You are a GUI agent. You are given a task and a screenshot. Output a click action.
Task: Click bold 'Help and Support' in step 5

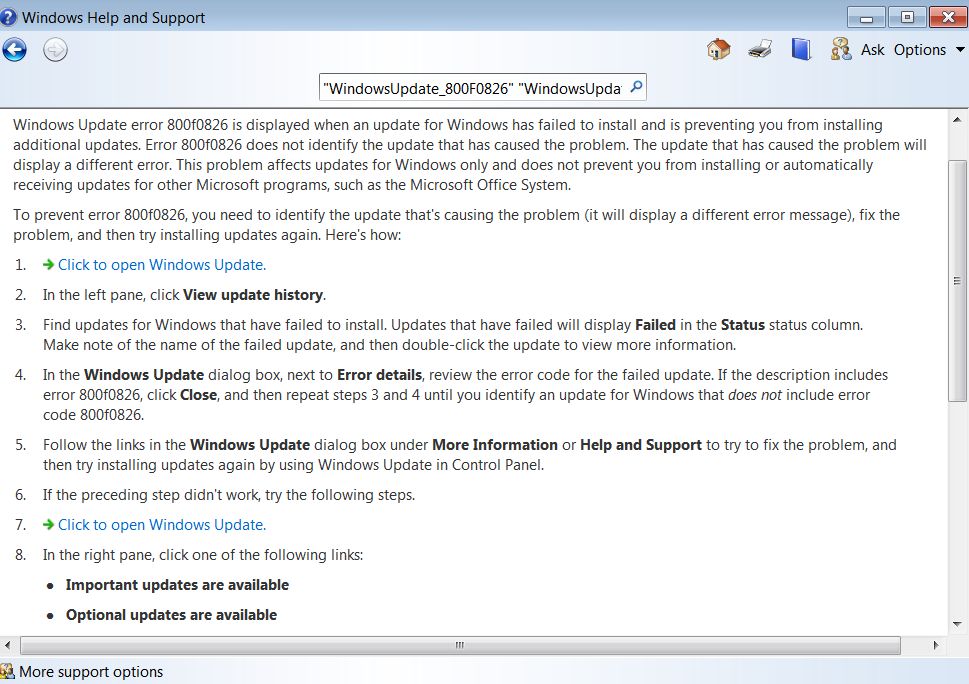click(641, 445)
